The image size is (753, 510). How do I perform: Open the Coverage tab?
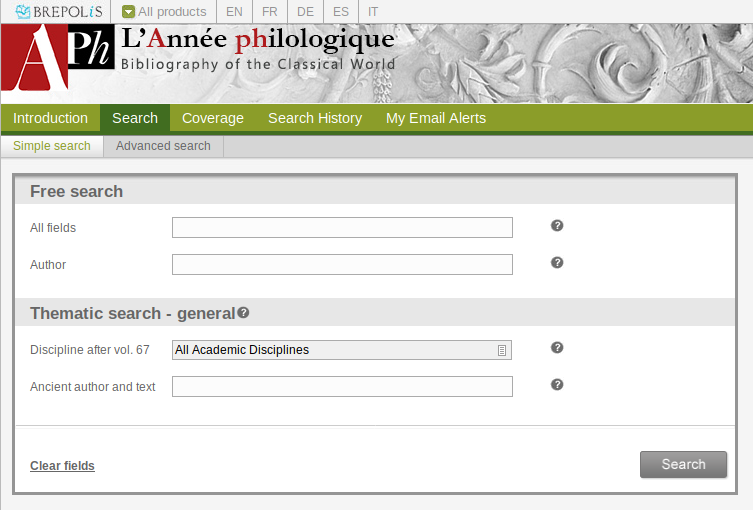click(213, 118)
